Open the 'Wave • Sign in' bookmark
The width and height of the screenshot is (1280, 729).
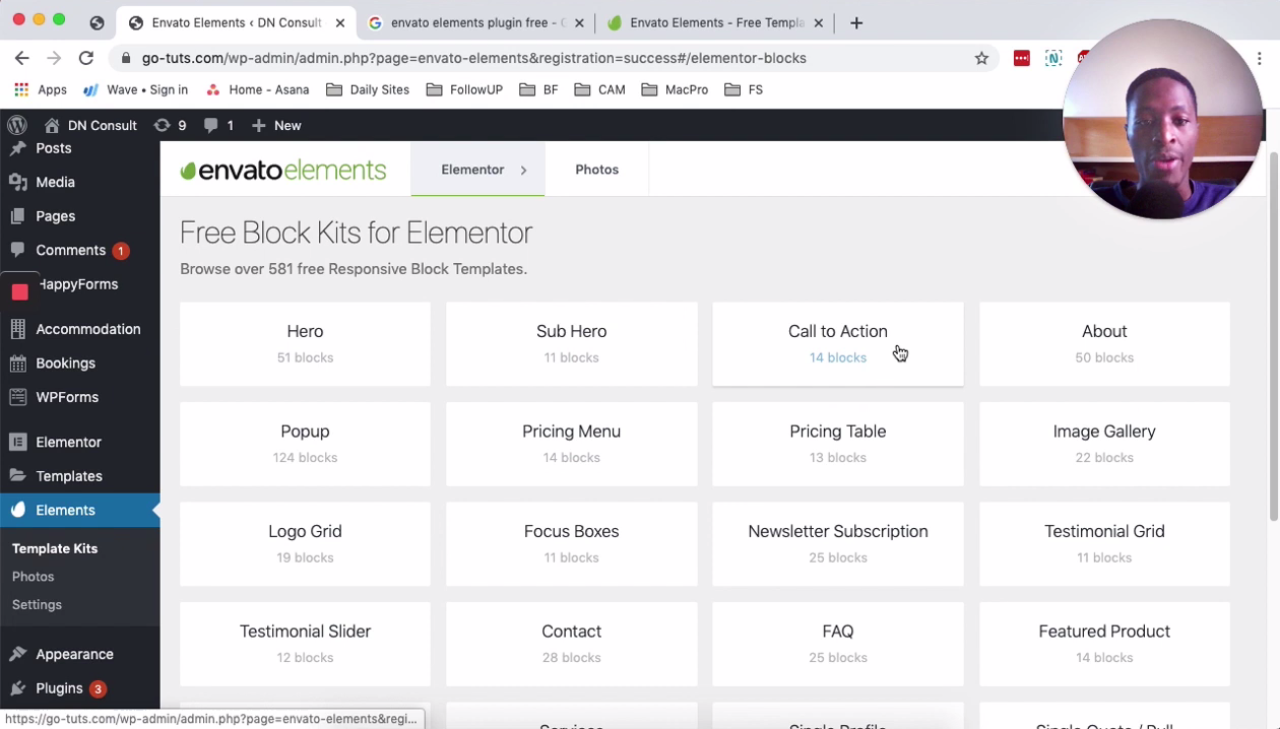[135, 89]
